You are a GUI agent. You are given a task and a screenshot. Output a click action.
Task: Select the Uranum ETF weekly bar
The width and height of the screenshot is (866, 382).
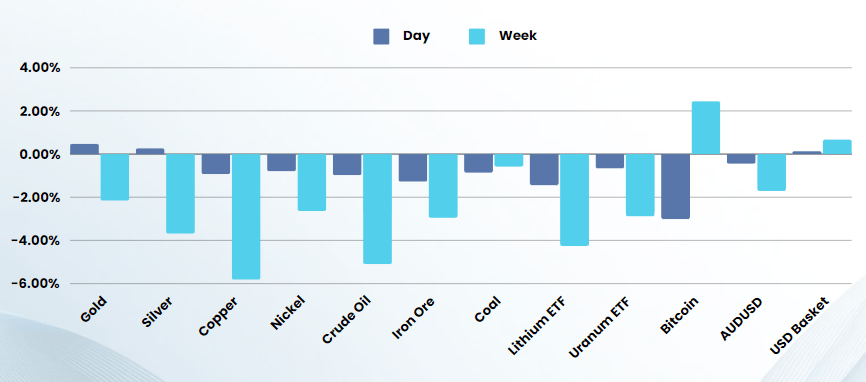[x=640, y=185]
